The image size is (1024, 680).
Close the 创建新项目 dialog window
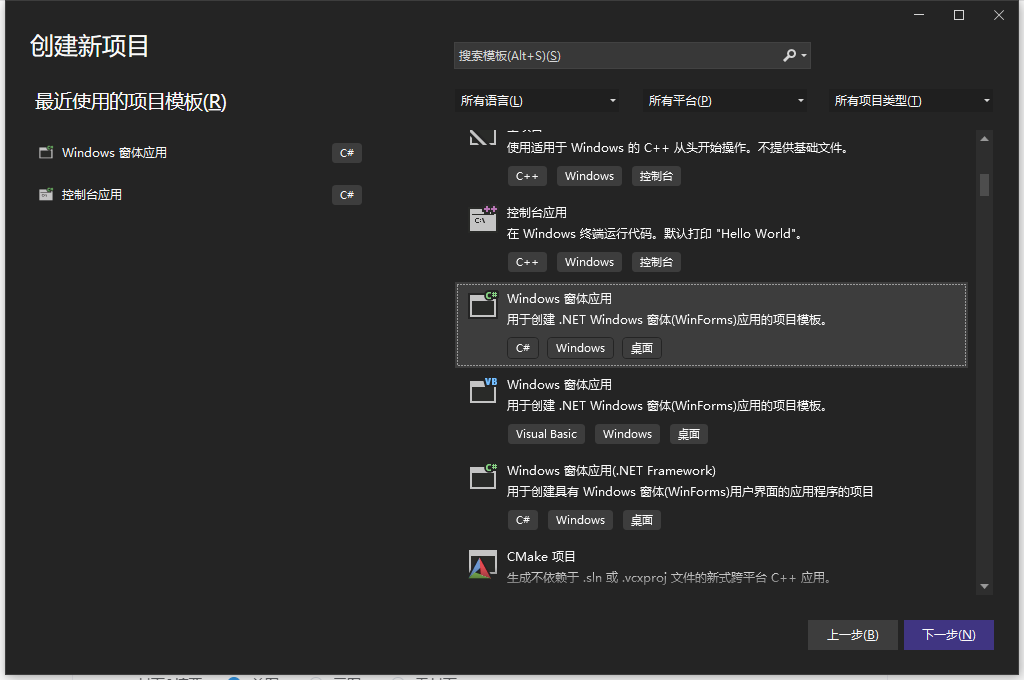tap(999, 15)
